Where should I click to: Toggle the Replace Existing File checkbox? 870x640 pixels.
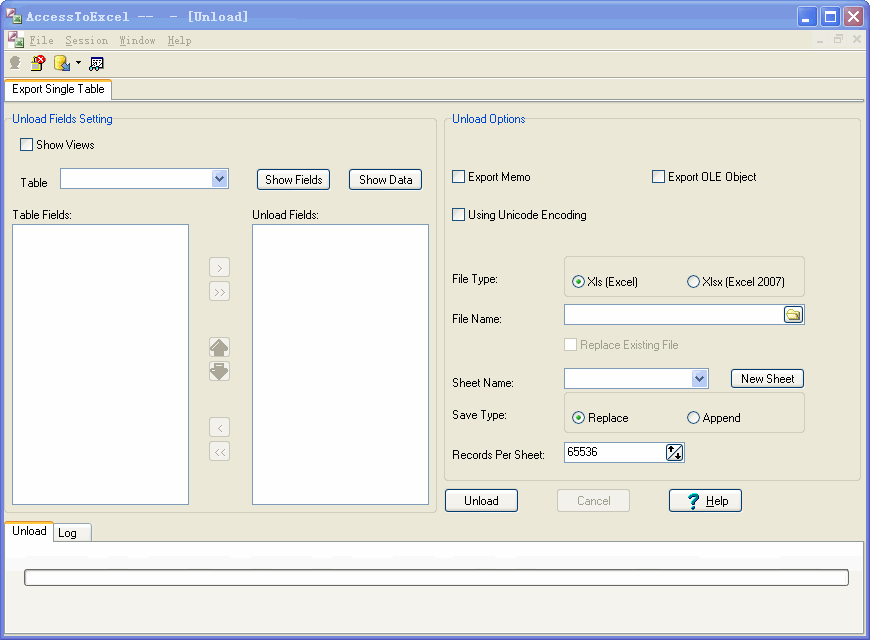570,345
